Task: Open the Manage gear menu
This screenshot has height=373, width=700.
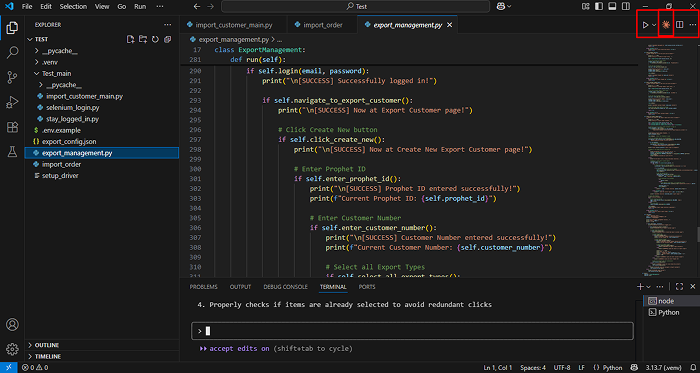Action: pos(12,348)
